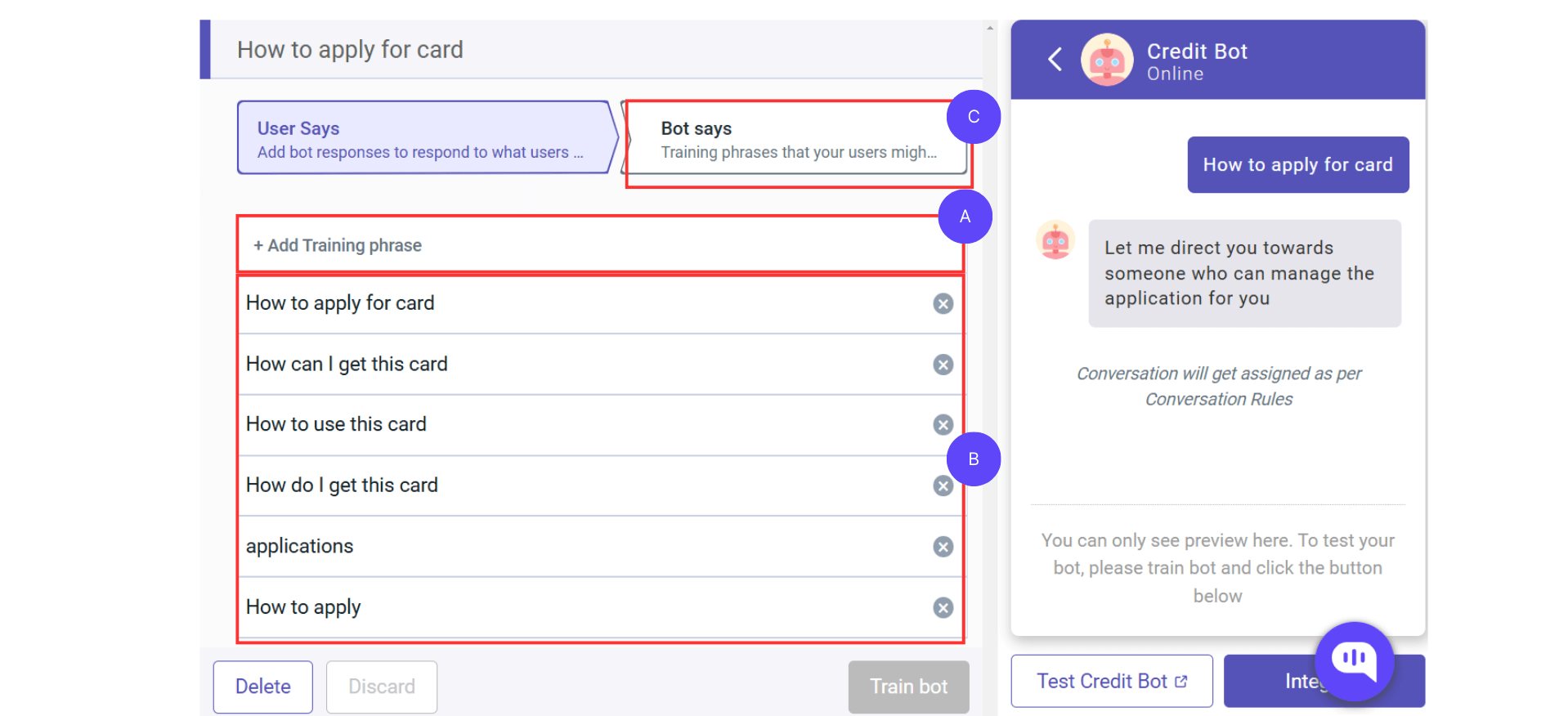
Task: Remove the "applications" training phrase
Action: tap(943, 547)
